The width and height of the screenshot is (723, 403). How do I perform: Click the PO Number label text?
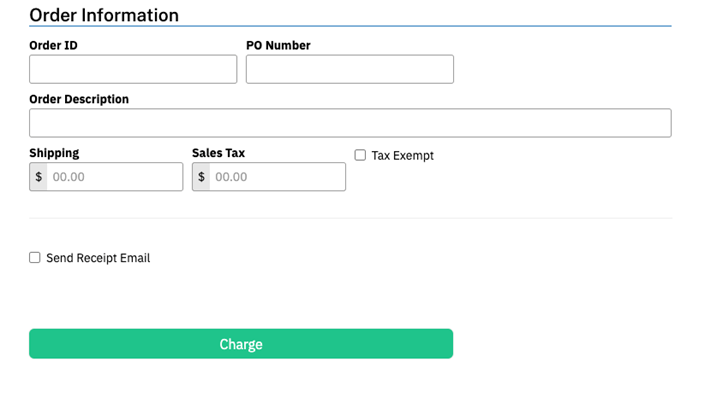[x=278, y=45]
